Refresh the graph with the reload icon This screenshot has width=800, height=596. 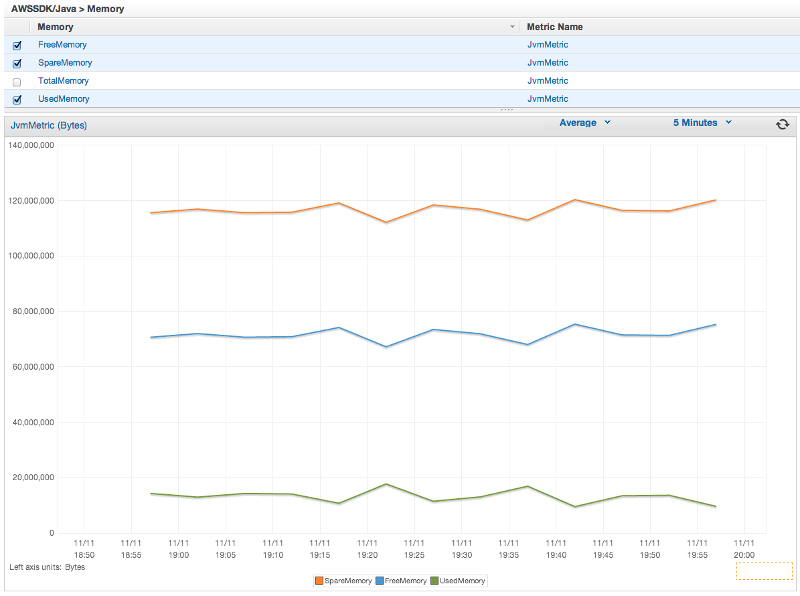tap(782, 124)
